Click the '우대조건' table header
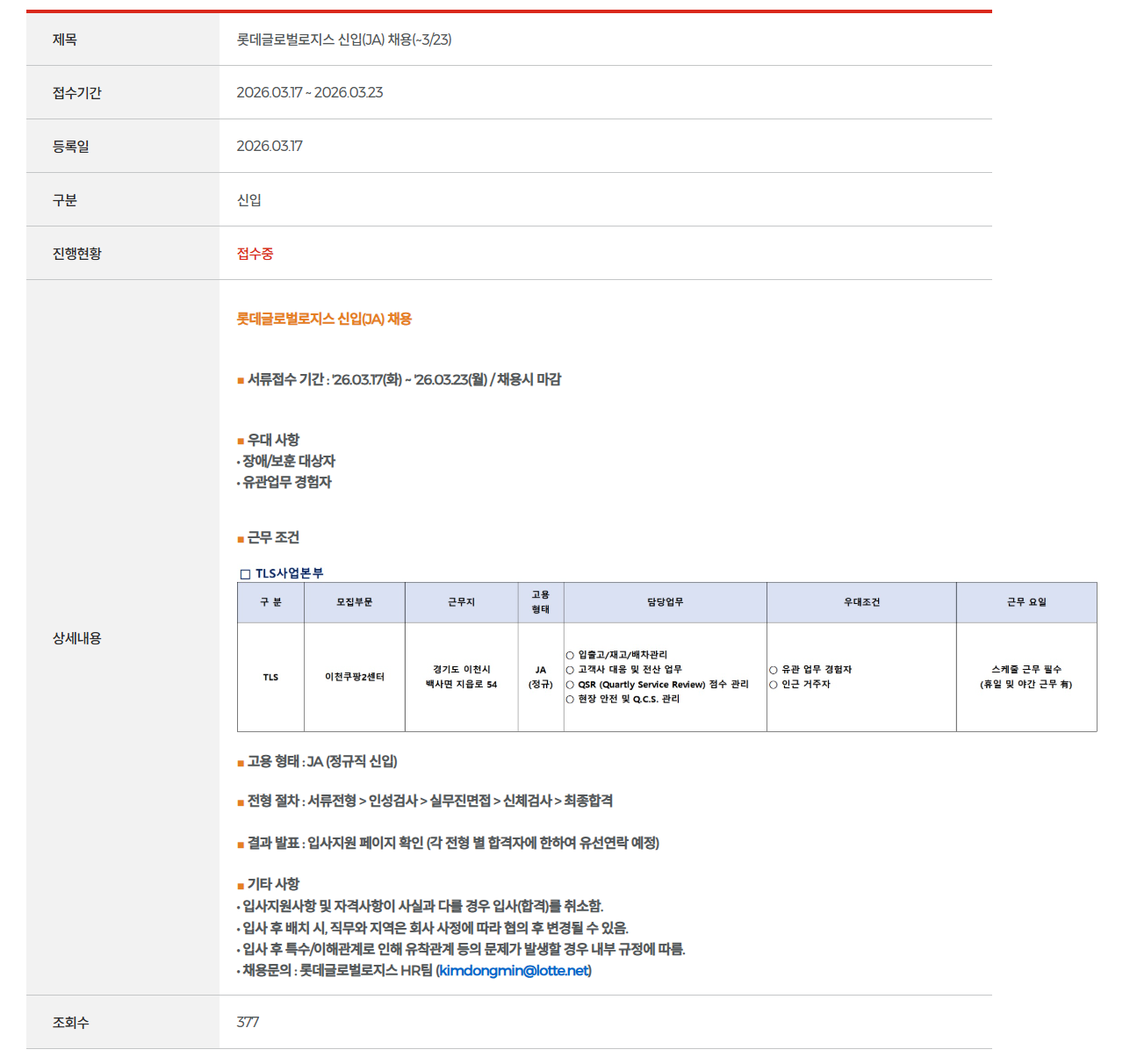 862,602
